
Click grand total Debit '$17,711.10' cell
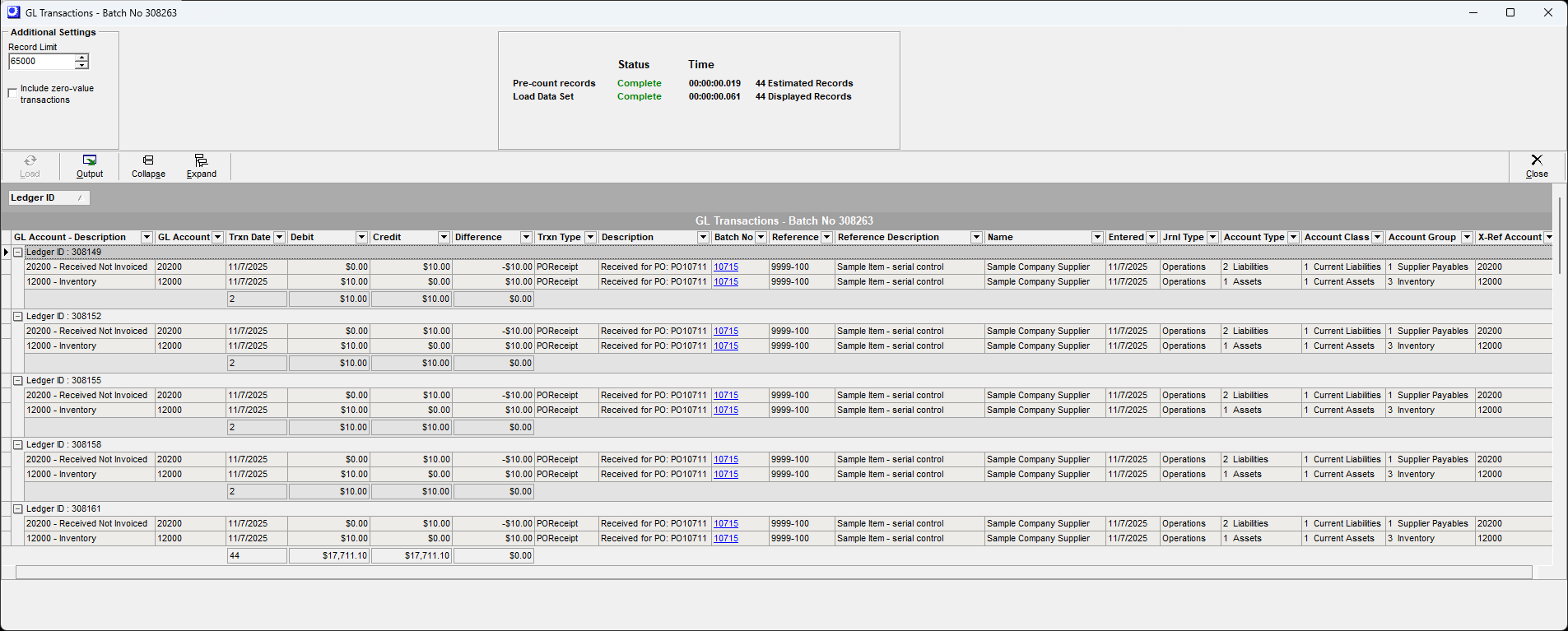coord(328,555)
